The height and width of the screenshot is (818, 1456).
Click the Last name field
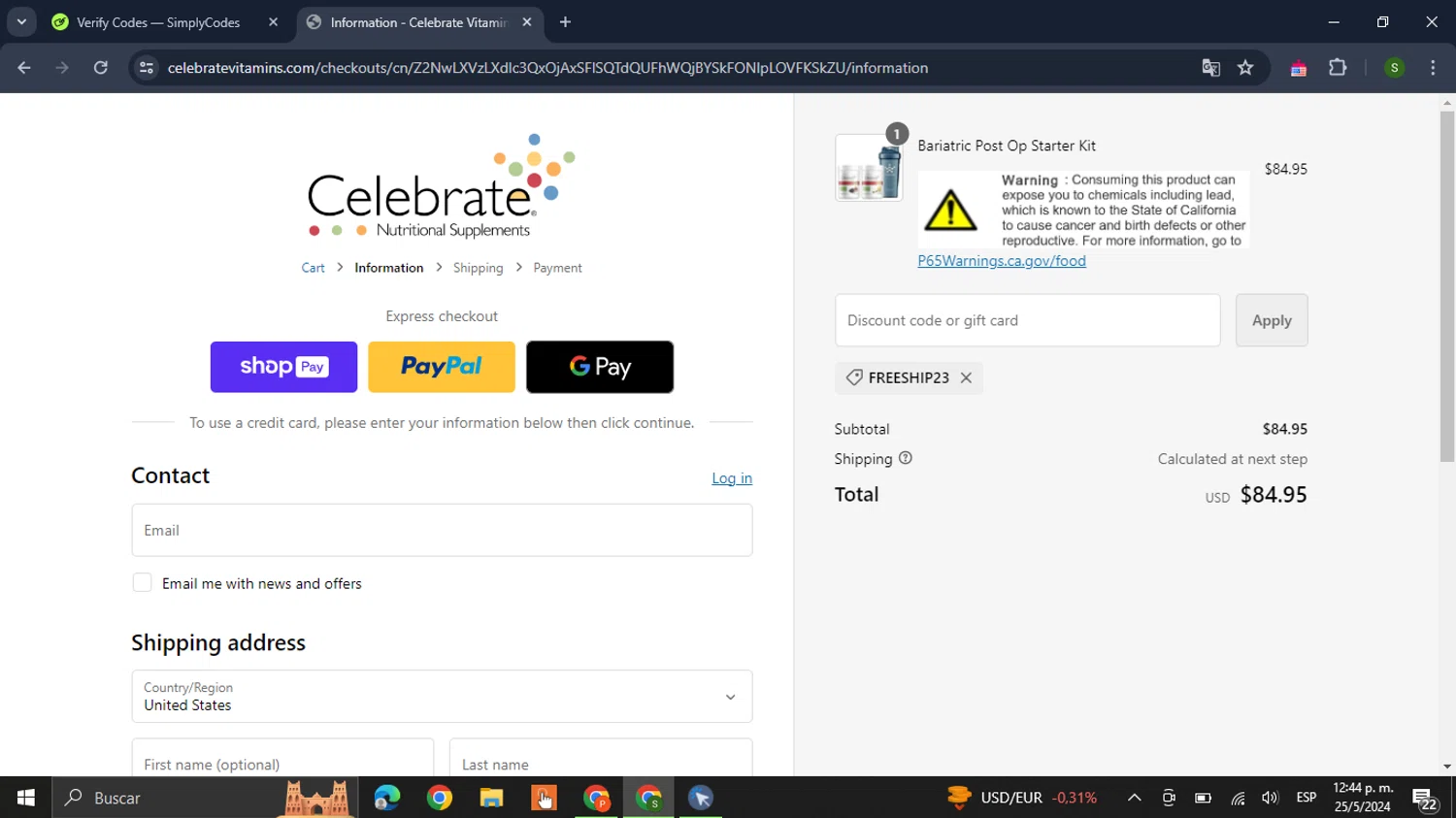601,758
